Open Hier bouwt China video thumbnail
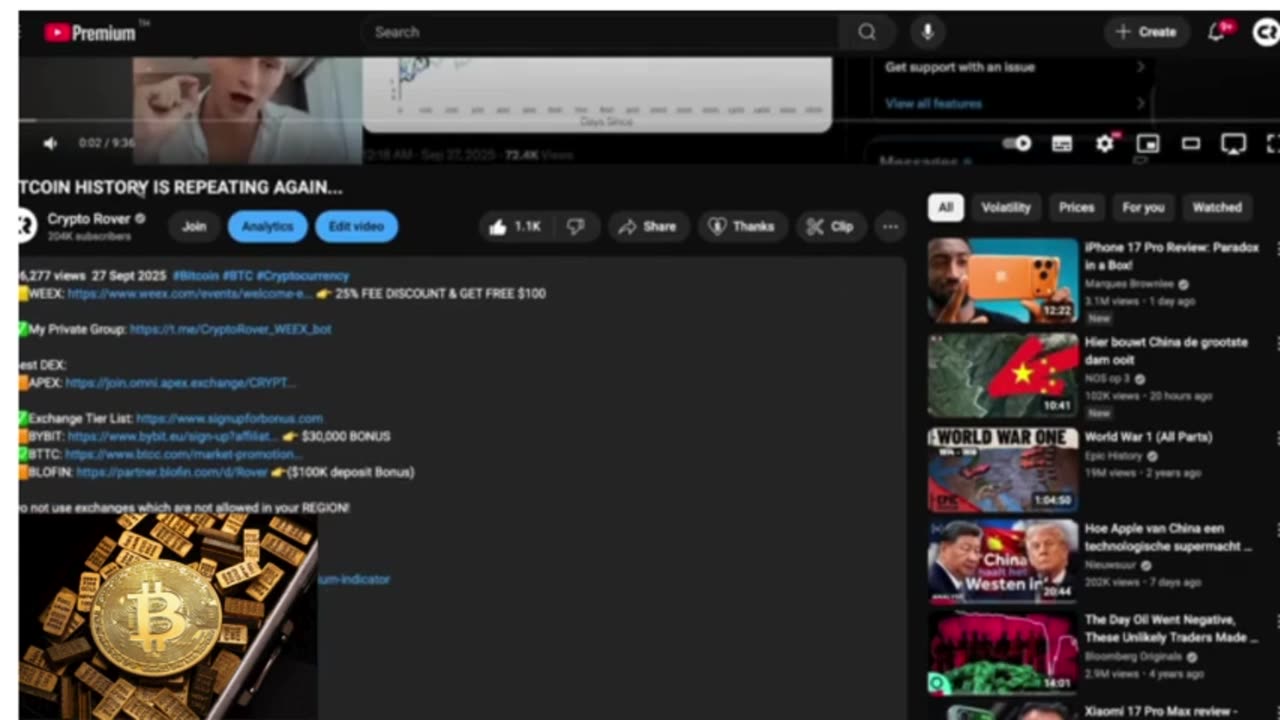Image resolution: width=1280 pixels, height=720 pixels. pyautogui.click(x=1003, y=375)
